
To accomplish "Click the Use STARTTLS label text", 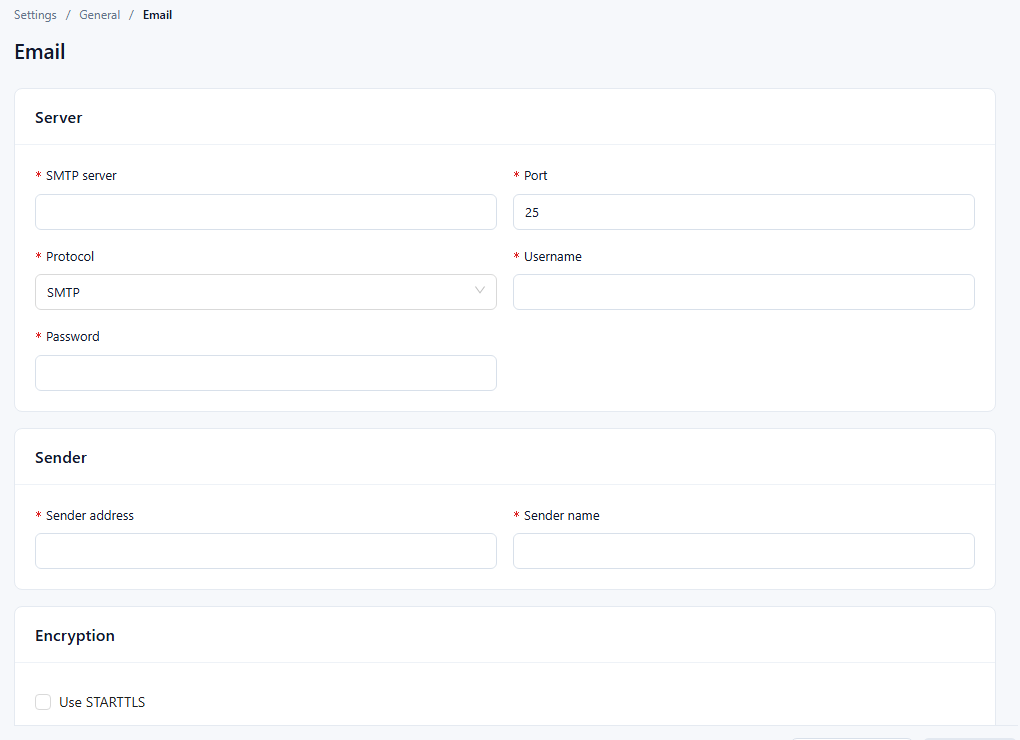I will [102, 702].
